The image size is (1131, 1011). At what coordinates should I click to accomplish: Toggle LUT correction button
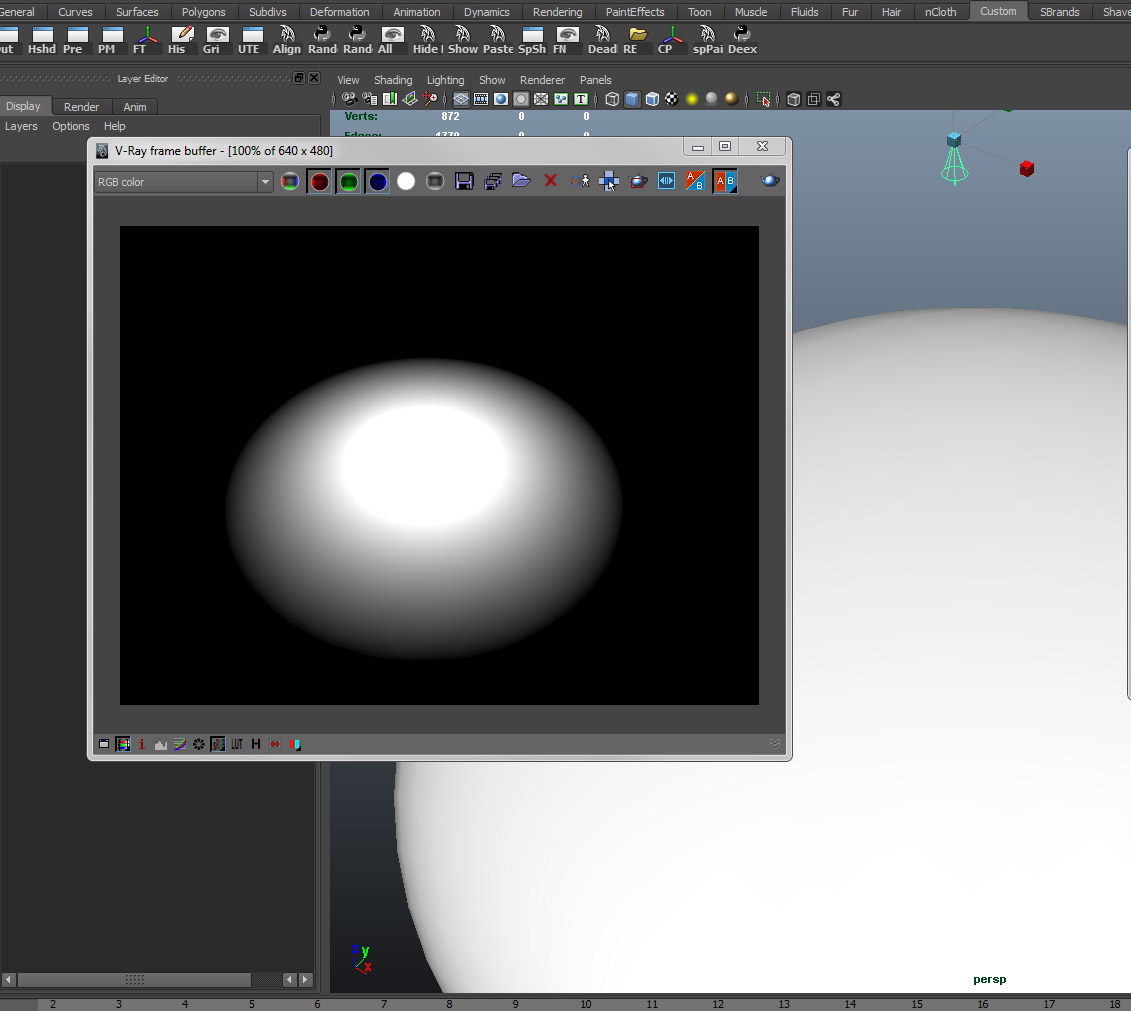coord(237,744)
